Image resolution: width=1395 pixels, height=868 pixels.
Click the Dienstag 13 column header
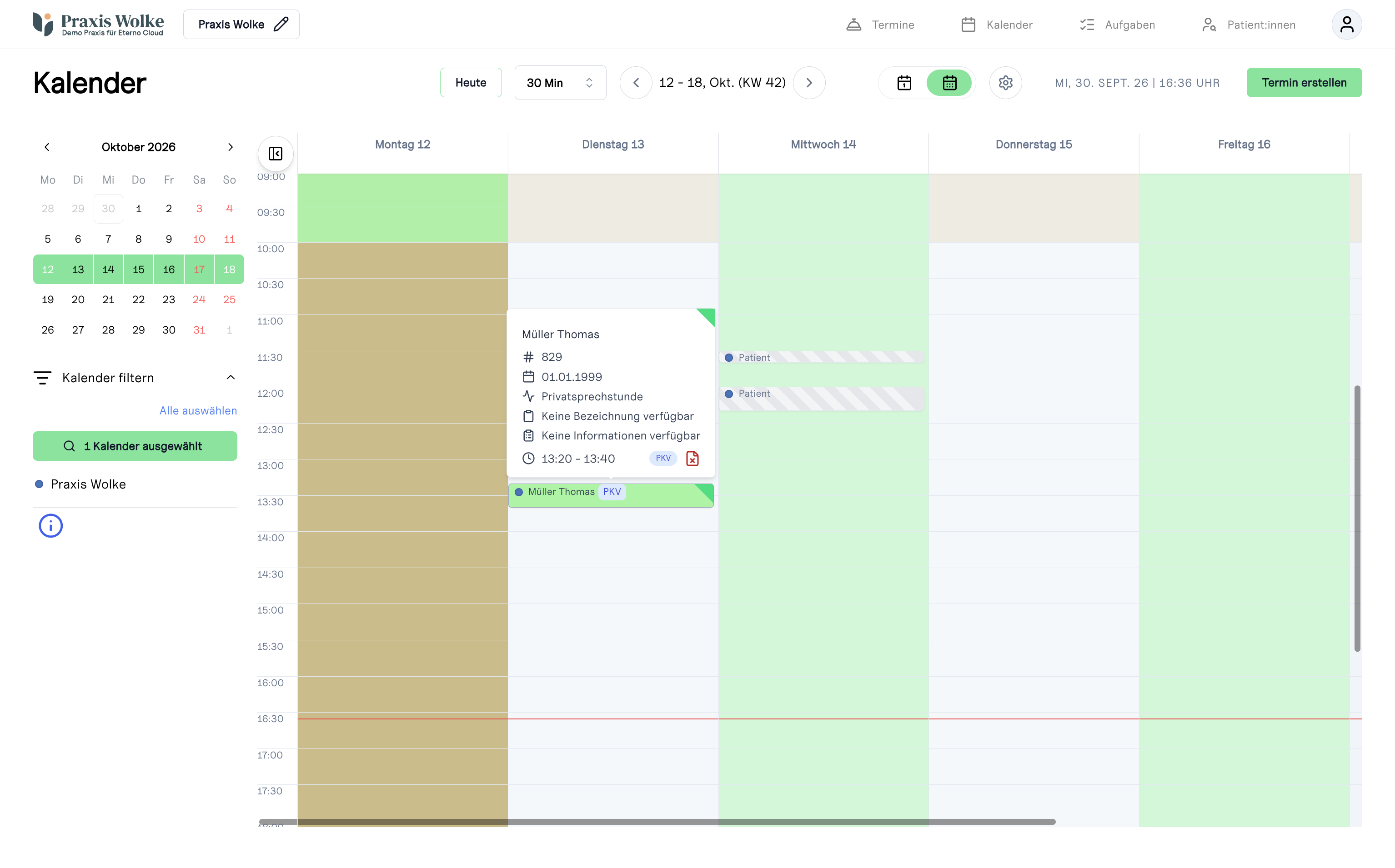tap(613, 145)
